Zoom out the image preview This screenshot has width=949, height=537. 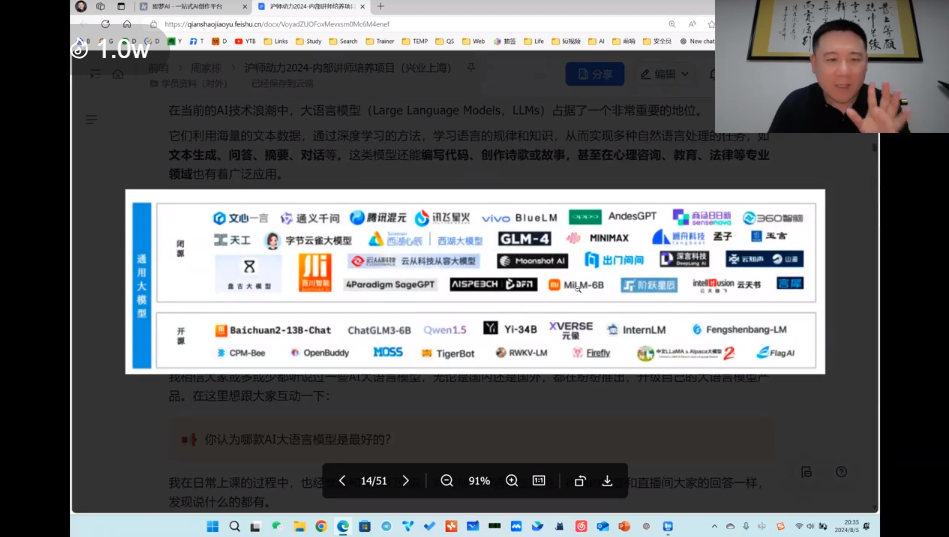(447, 481)
